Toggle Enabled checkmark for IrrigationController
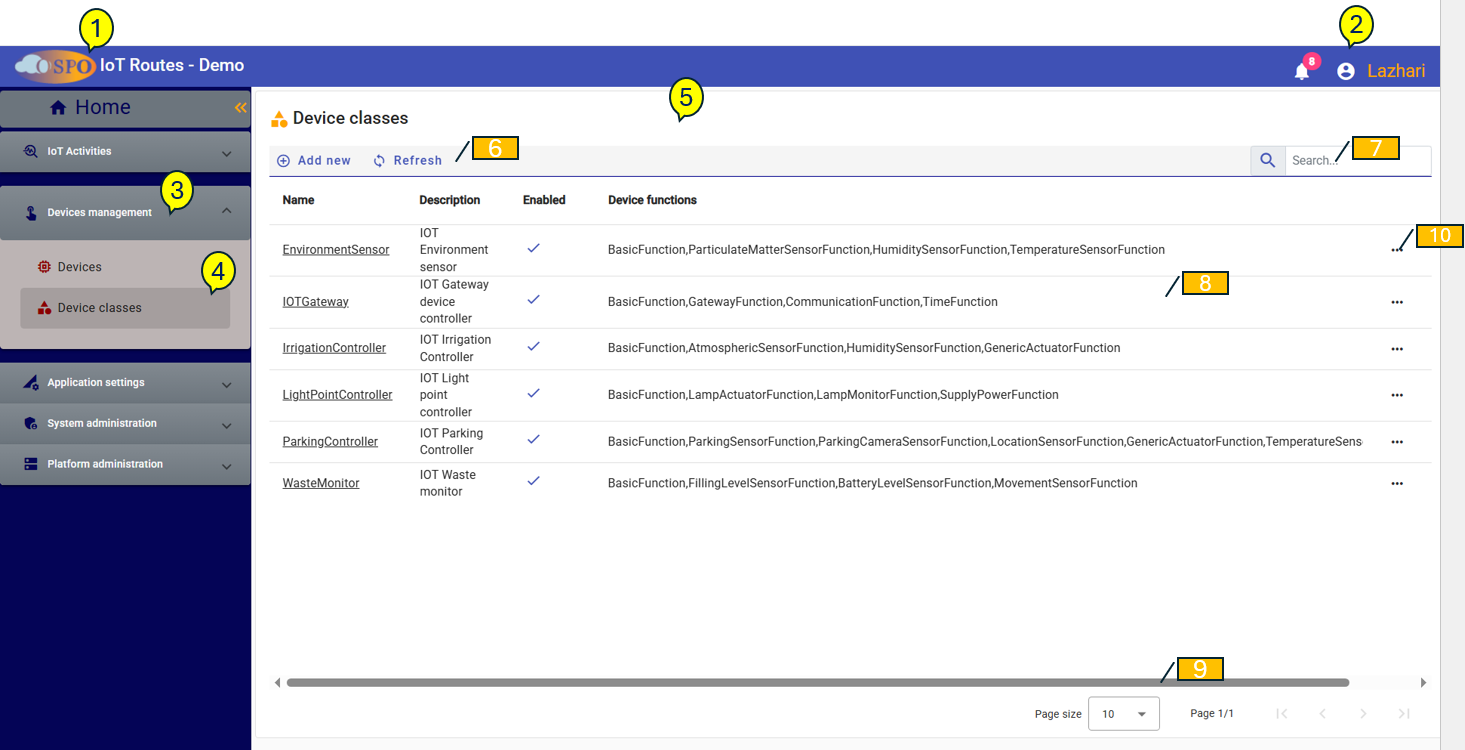The height and width of the screenshot is (750, 1465). pyautogui.click(x=533, y=346)
